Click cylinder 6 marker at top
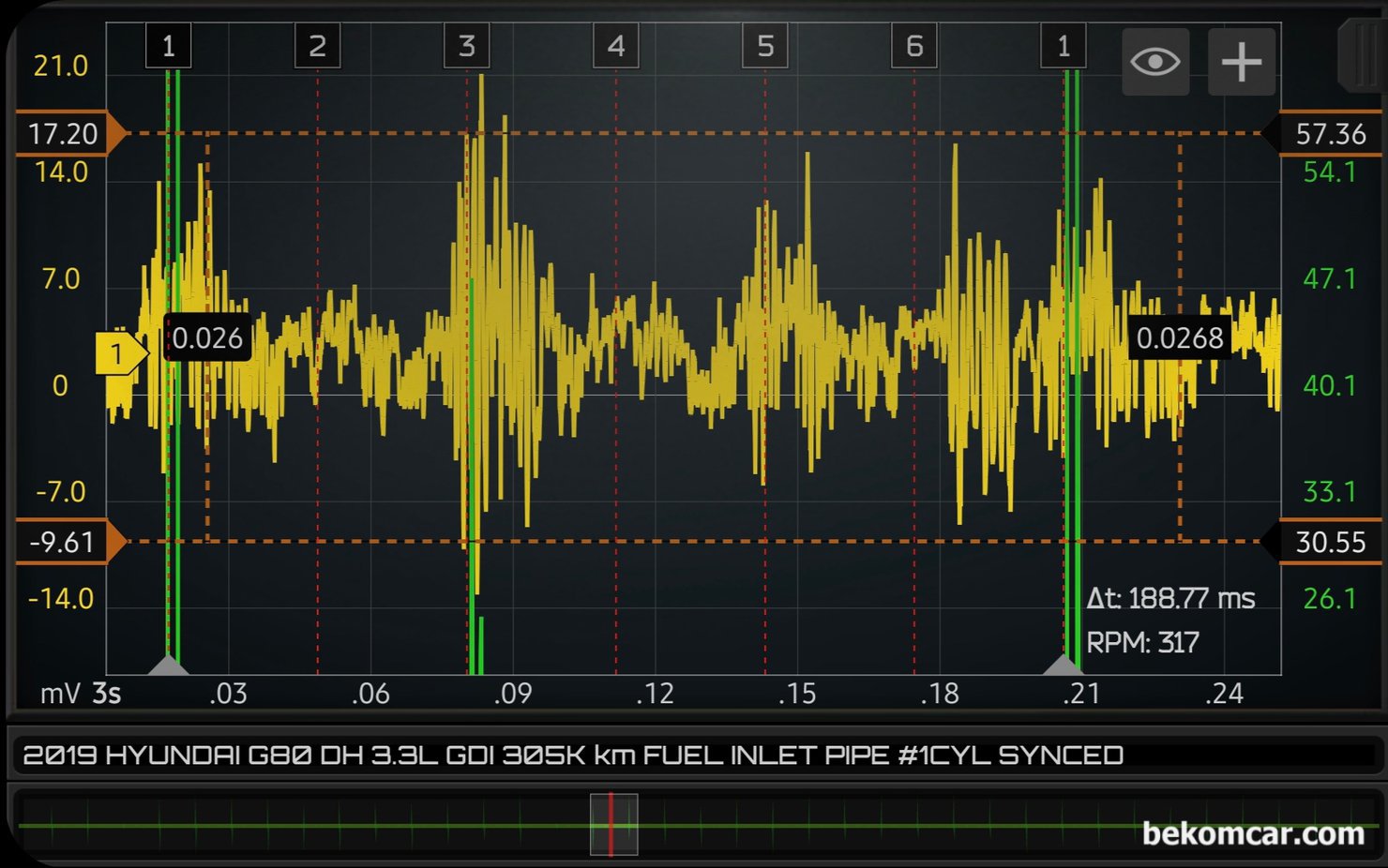Viewport: 1388px width, 868px height. point(913,46)
